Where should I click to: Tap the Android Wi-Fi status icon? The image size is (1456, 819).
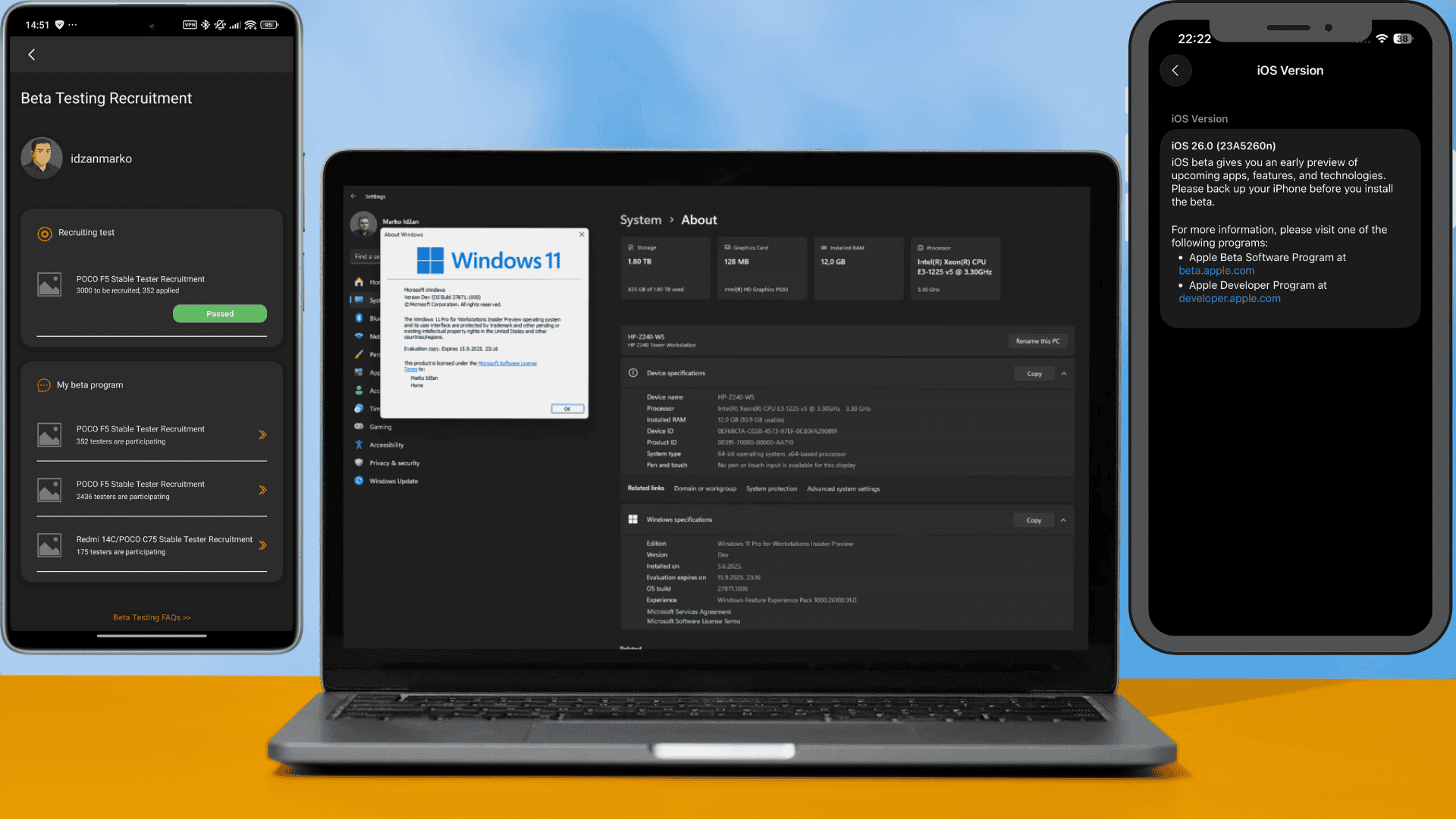pos(250,25)
